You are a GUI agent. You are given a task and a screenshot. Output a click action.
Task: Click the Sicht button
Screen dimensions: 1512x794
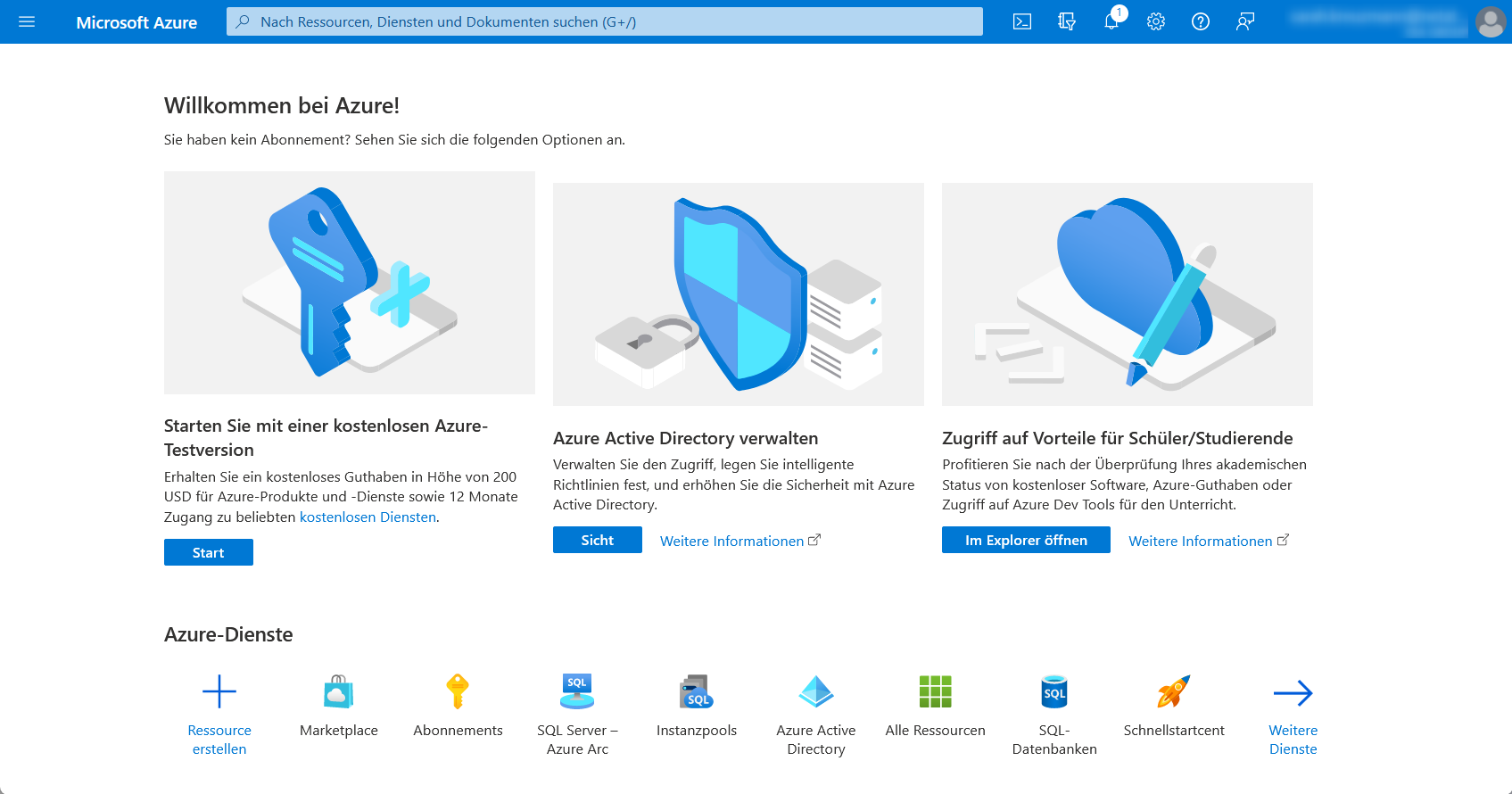click(x=598, y=540)
